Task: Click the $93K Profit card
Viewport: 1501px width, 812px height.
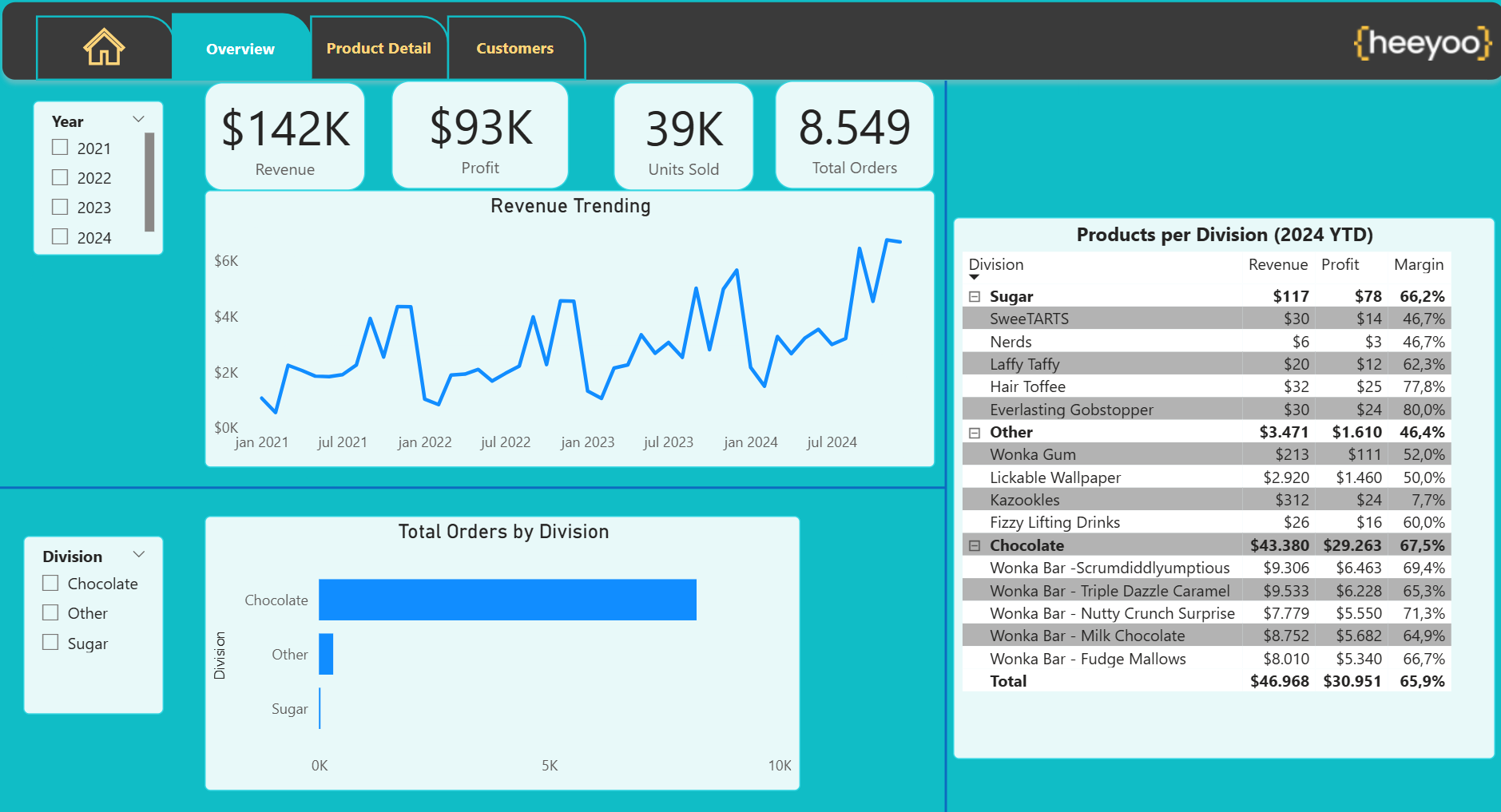Action: coord(480,136)
